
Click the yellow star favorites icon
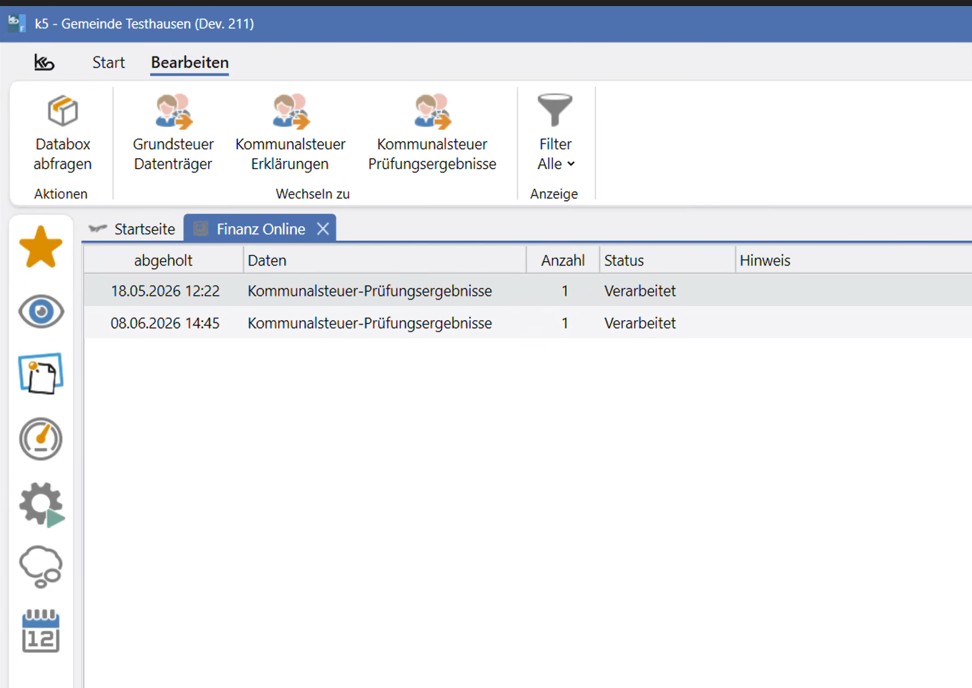pyautogui.click(x=41, y=247)
